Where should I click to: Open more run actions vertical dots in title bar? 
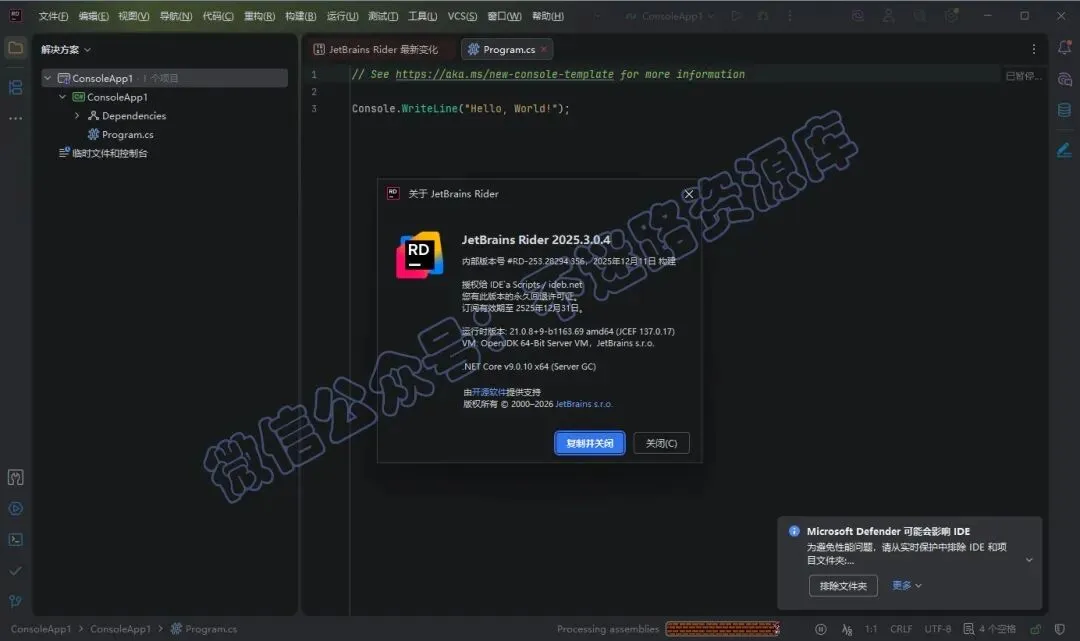click(789, 16)
